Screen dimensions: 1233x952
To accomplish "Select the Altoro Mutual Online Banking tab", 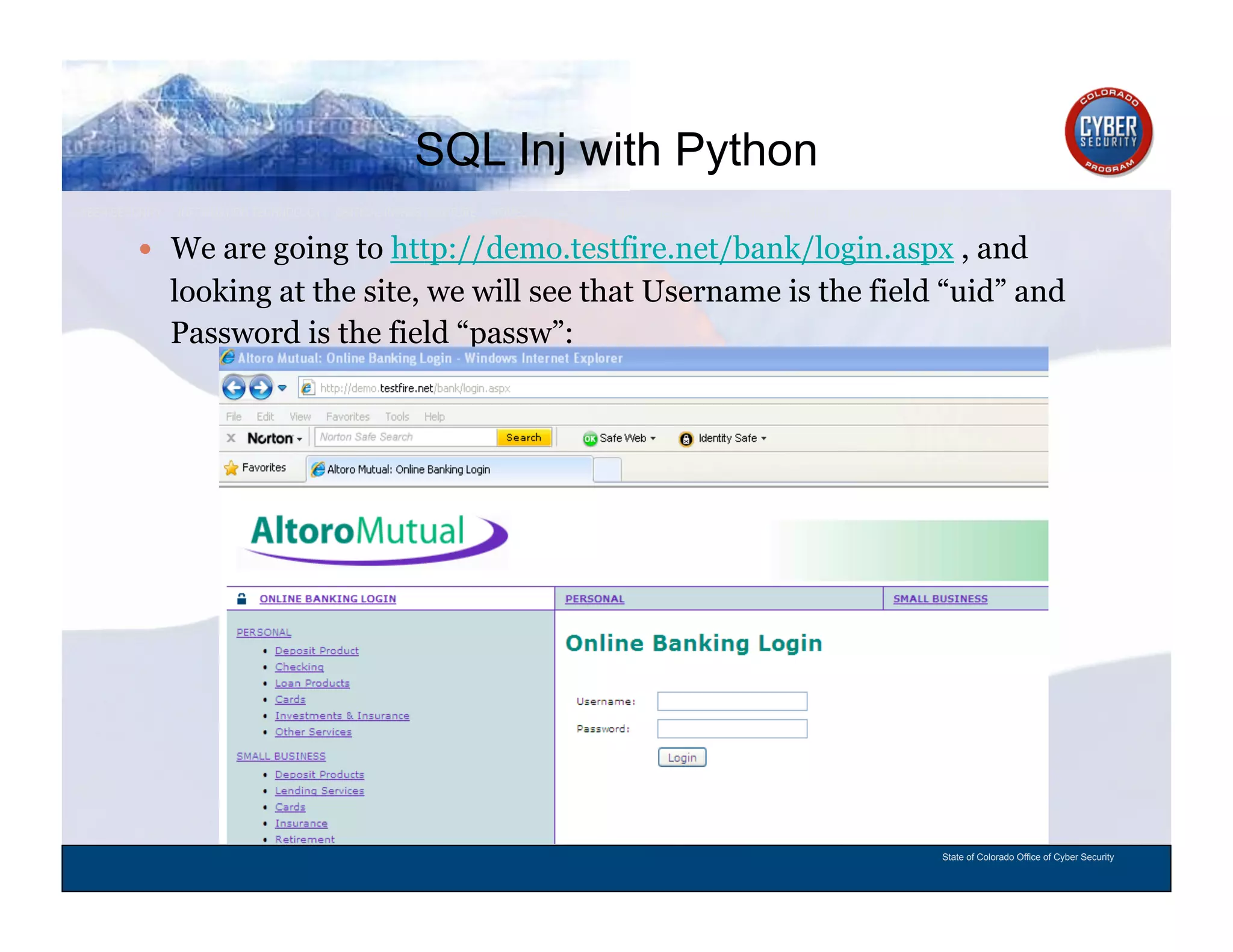I will [x=449, y=469].
